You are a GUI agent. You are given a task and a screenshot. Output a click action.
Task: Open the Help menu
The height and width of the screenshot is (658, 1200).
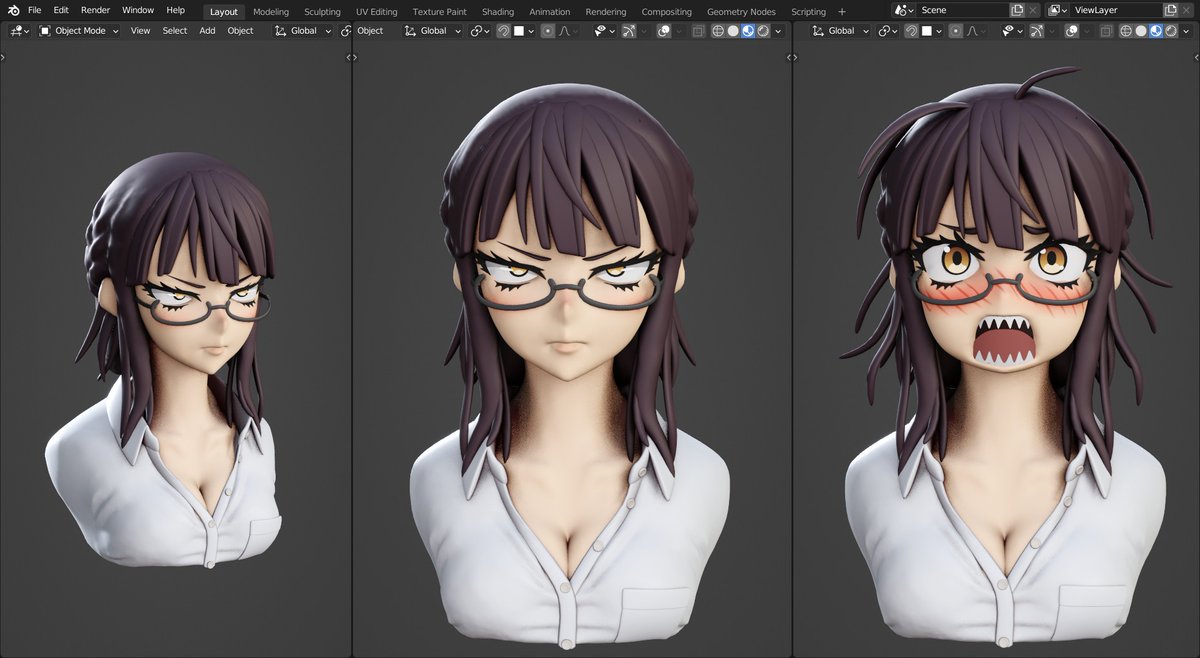[175, 10]
